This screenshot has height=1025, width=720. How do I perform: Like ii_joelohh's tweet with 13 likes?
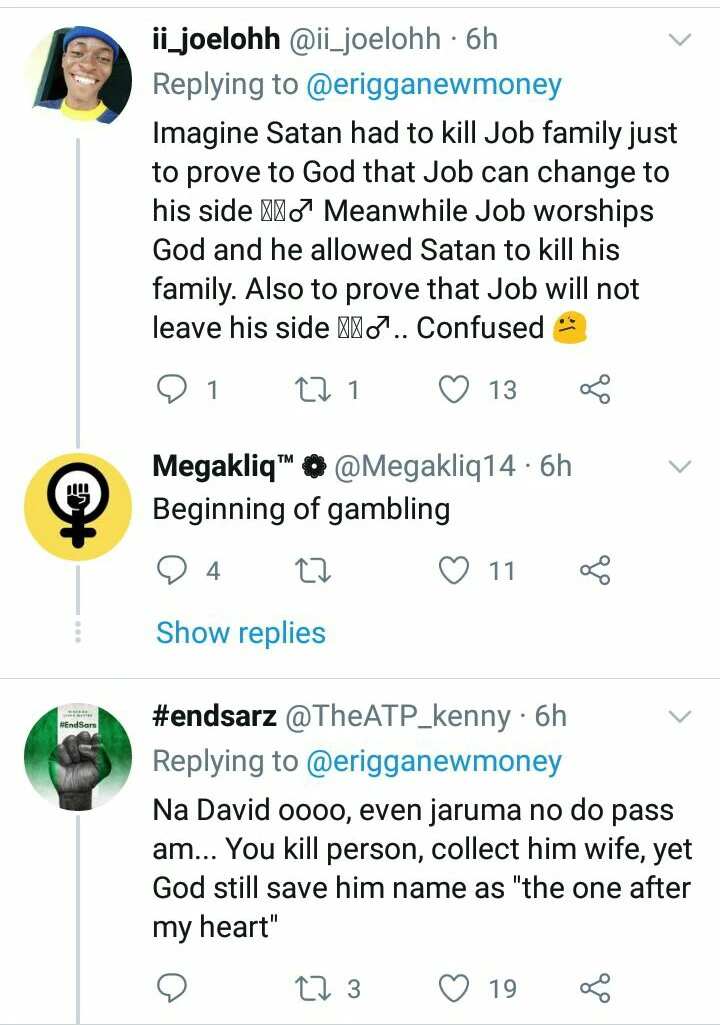455,389
